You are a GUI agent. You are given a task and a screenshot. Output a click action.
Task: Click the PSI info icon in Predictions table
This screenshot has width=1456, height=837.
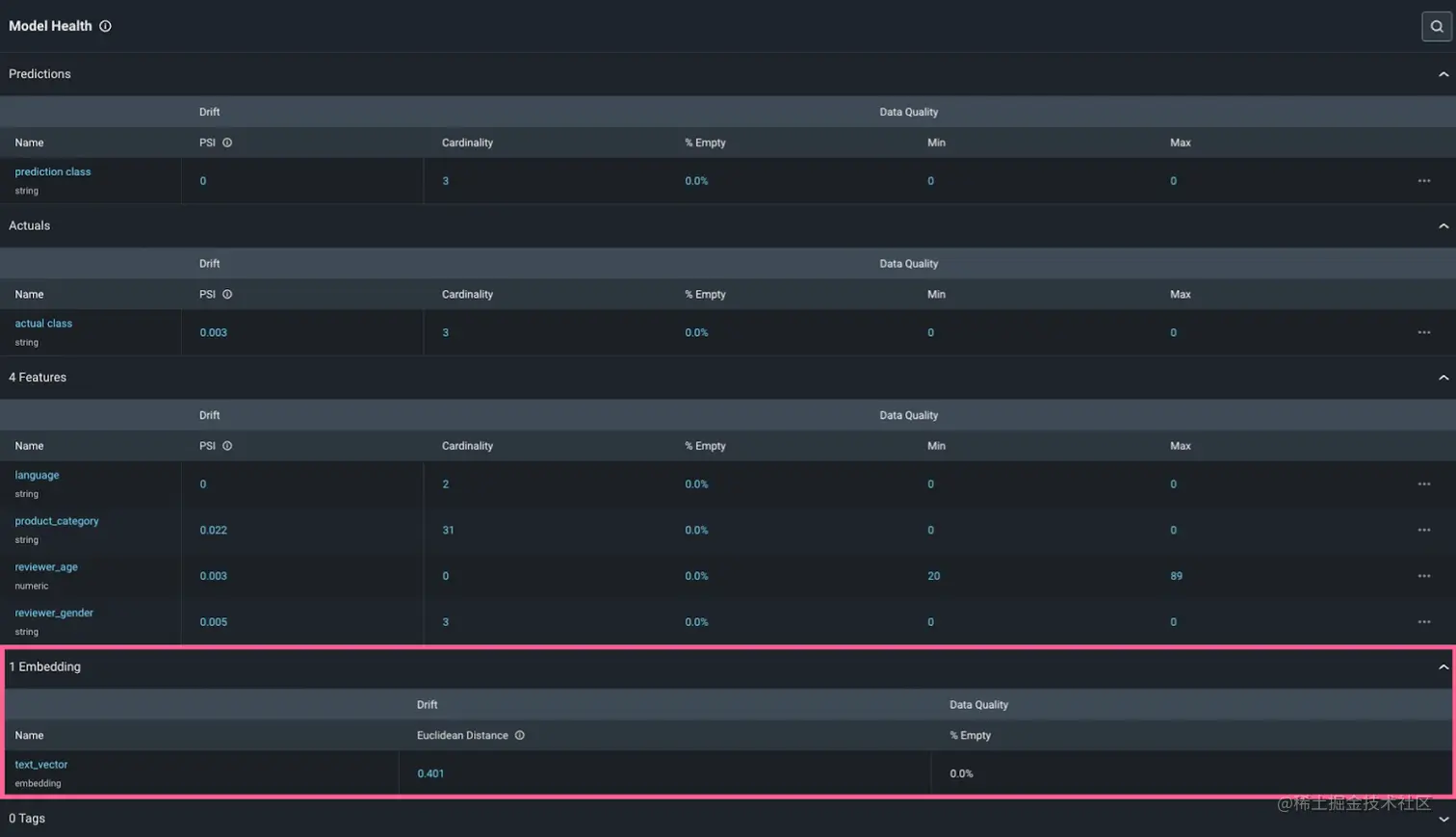click(227, 143)
